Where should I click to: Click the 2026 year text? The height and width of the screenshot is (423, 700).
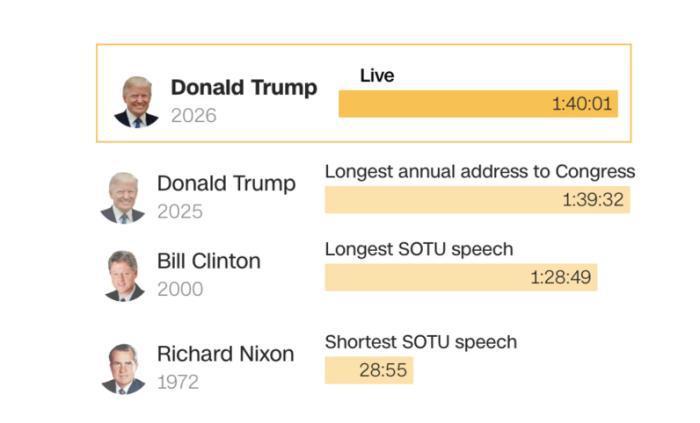[x=193, y=116]
